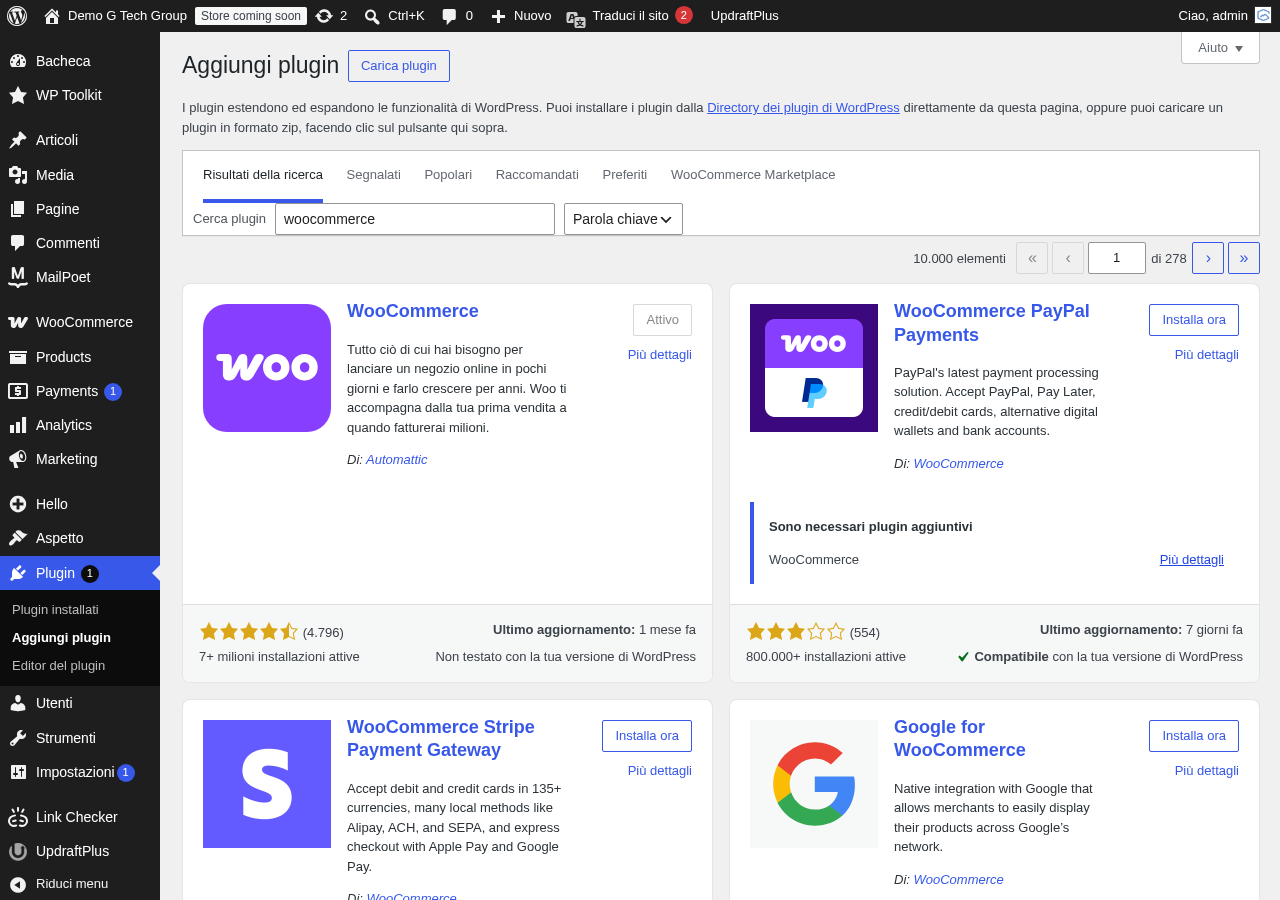
Task: Open the Raccomandati tab
Action: (537, 174)
